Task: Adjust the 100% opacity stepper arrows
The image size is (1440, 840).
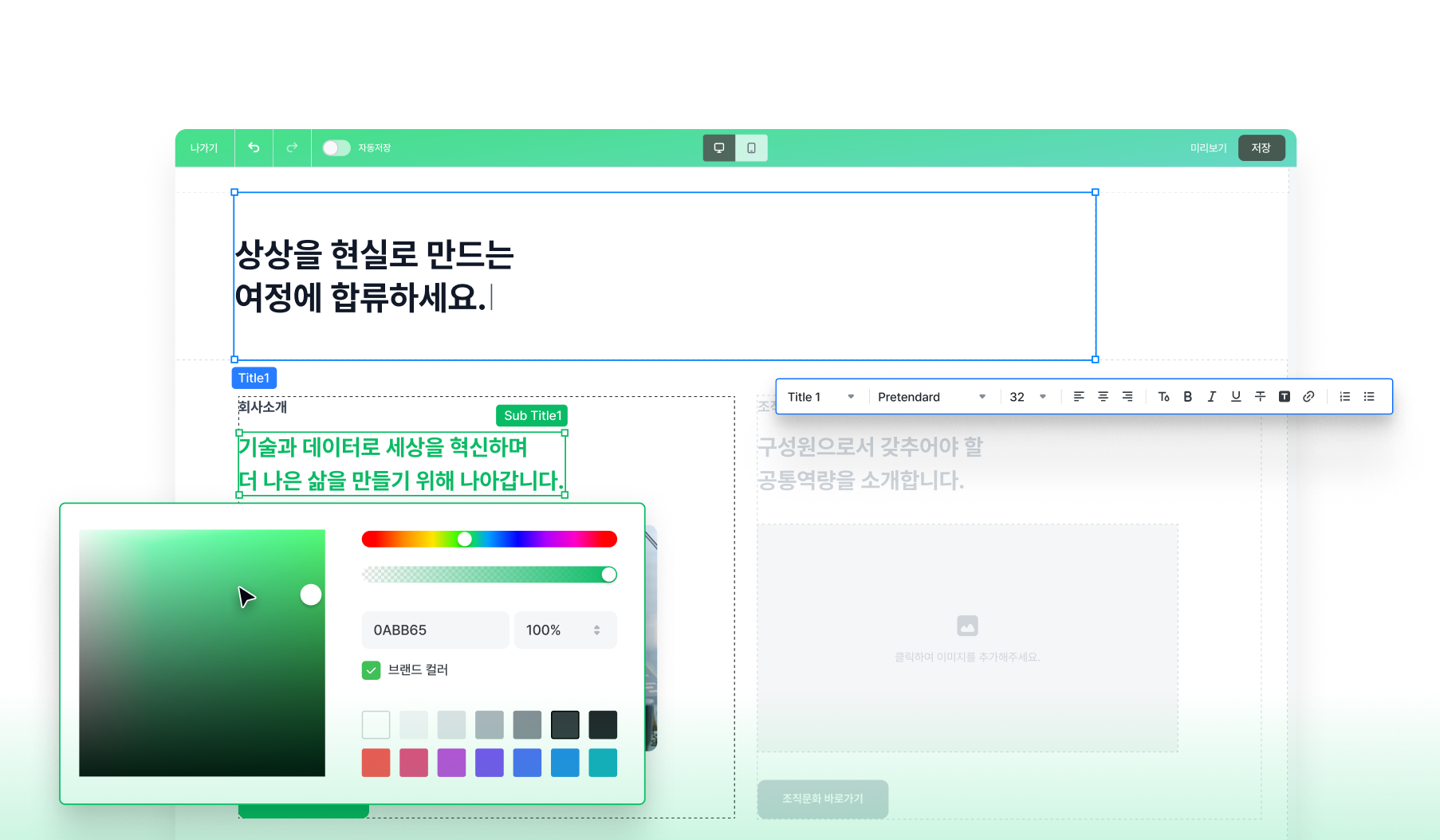Action: click(x=596, y=630)
